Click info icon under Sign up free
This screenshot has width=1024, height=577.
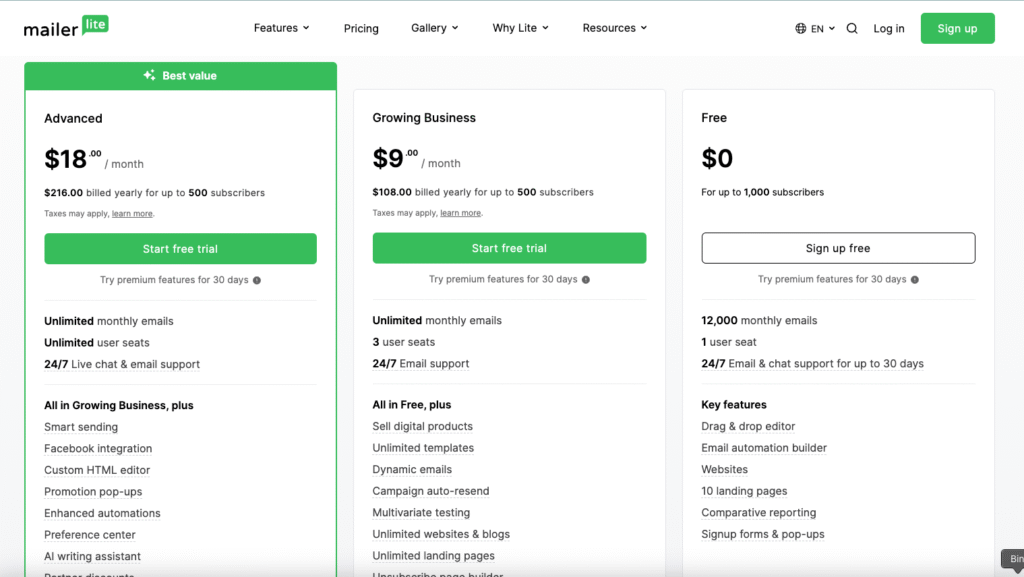[915, 279]
